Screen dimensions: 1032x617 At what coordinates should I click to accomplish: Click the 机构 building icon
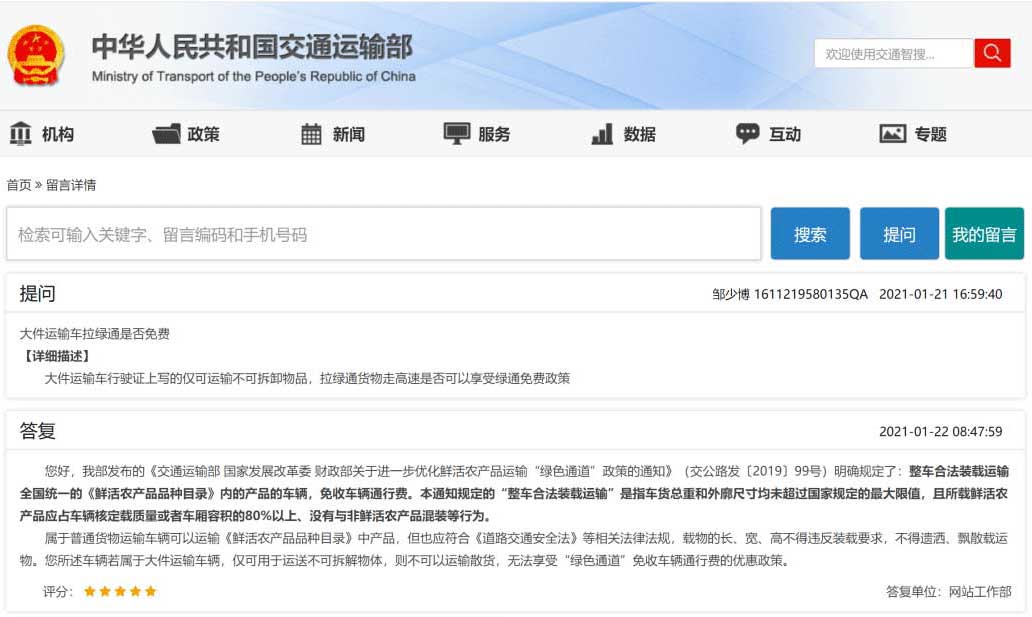coord(20,134)
